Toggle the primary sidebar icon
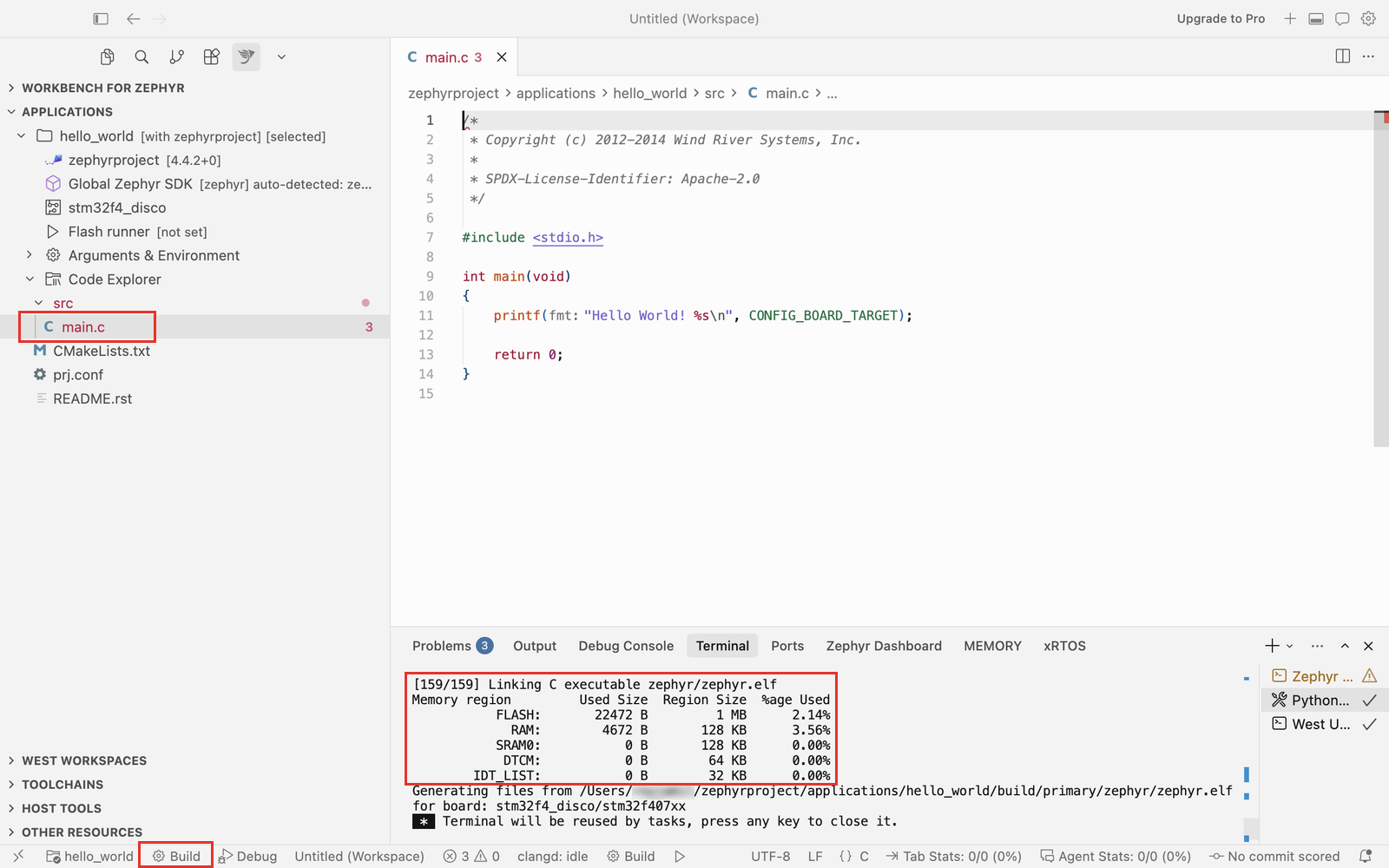The width and height of the screenshot is (1389, 868). coord(101,18)
